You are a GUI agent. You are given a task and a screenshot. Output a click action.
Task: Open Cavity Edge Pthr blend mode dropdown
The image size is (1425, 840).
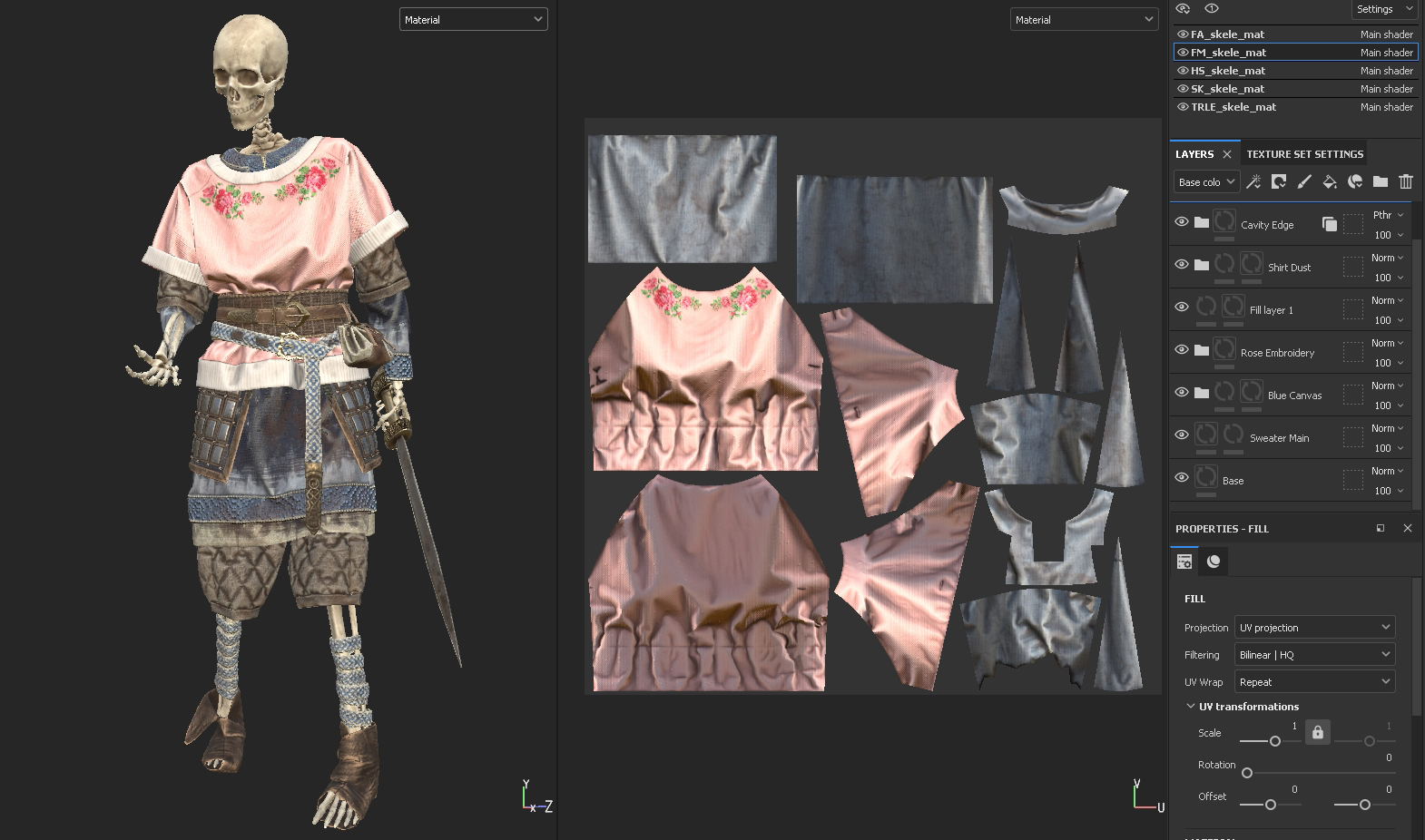1388,215
